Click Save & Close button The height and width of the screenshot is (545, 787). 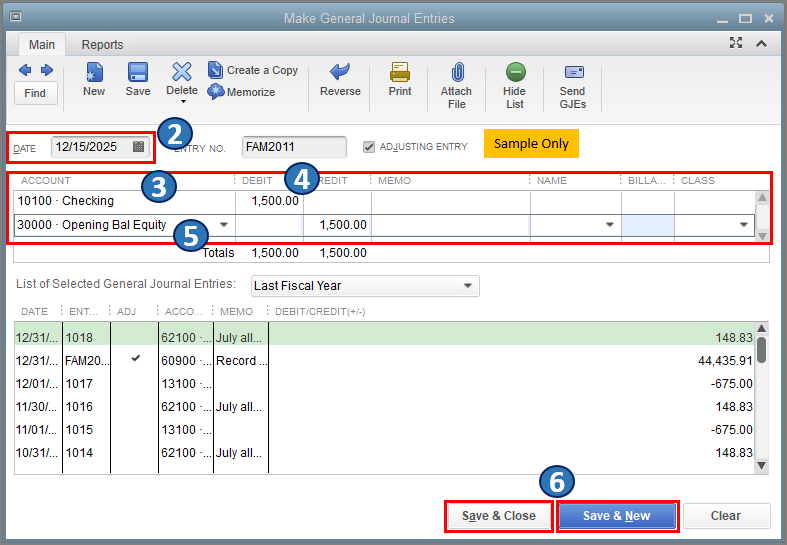click(x=499, y=516)
